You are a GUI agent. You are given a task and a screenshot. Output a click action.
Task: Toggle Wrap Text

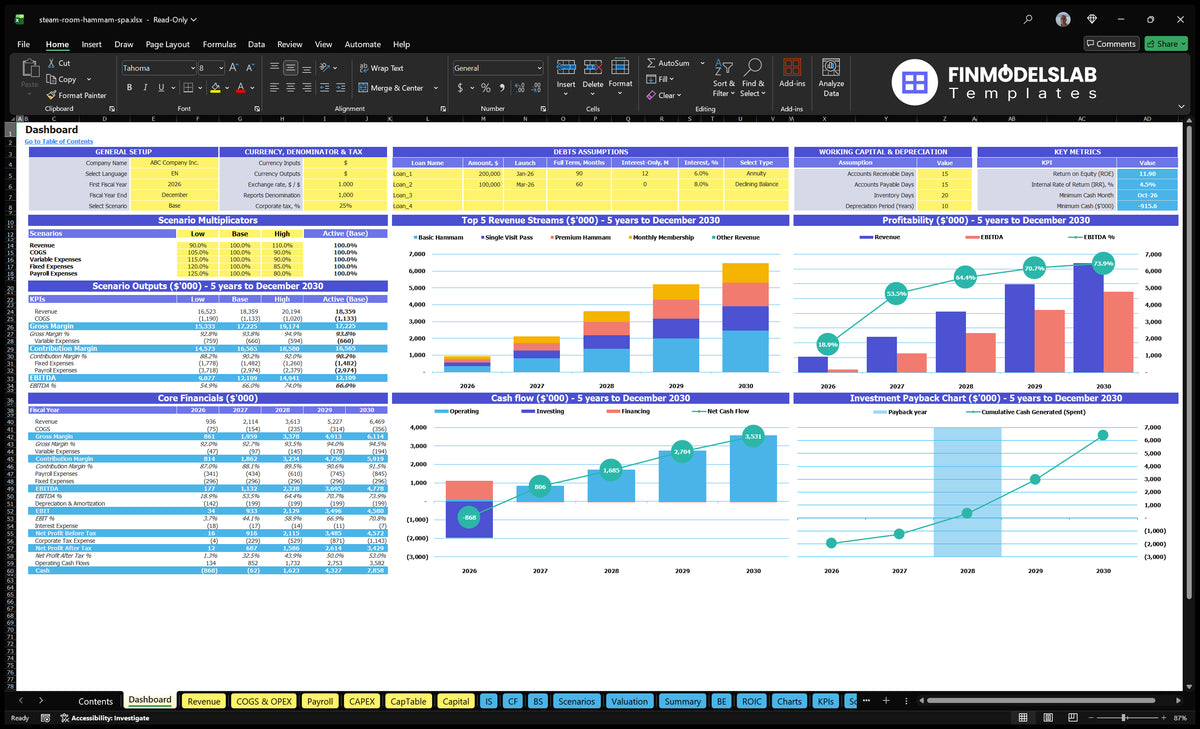[x=381, y=68]
